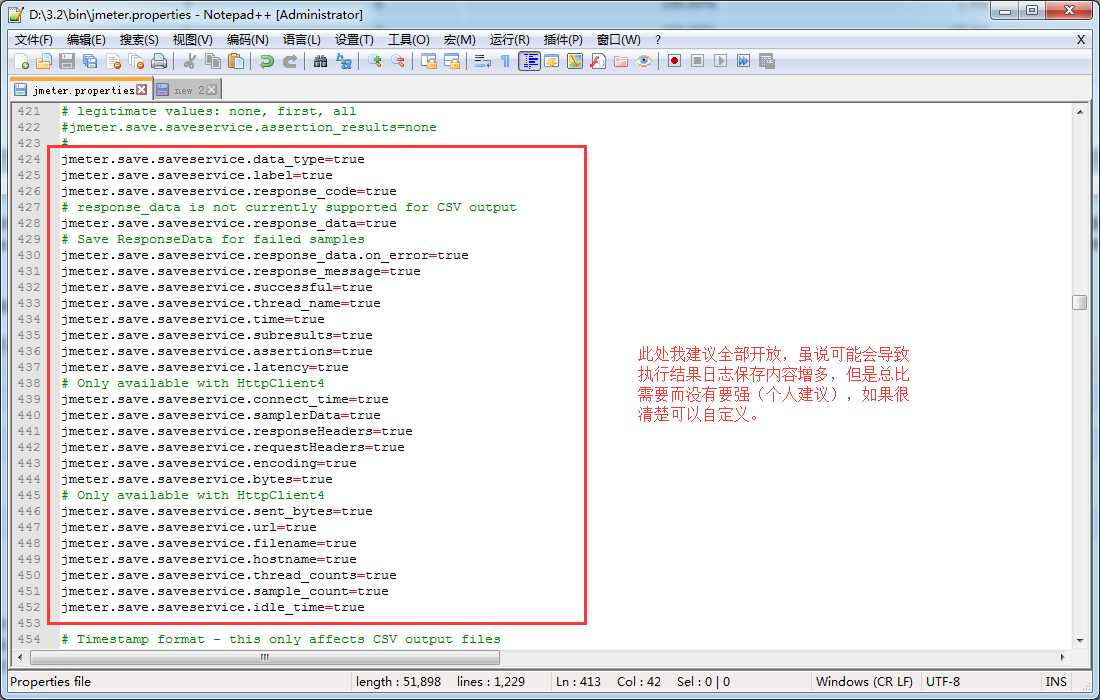Open the 运行(R) menu

click(x=509, y=40)
